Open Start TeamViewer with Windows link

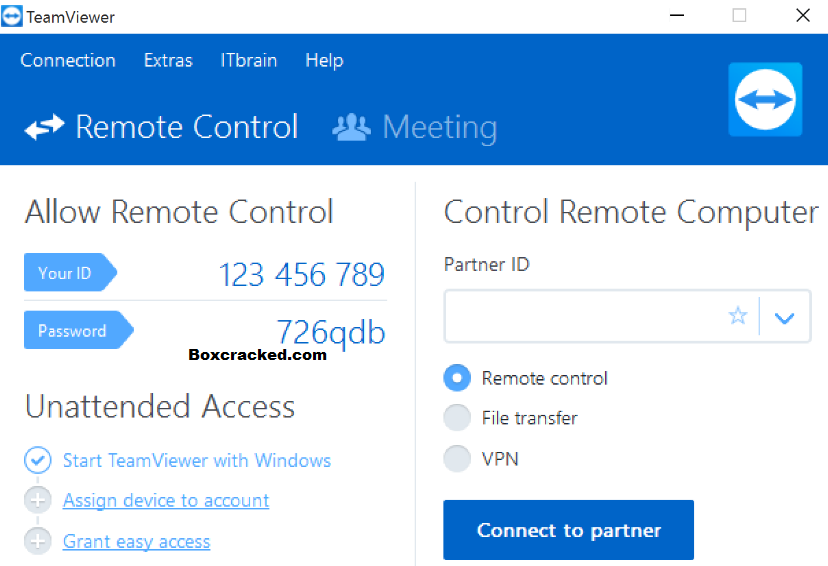(197, 460)
